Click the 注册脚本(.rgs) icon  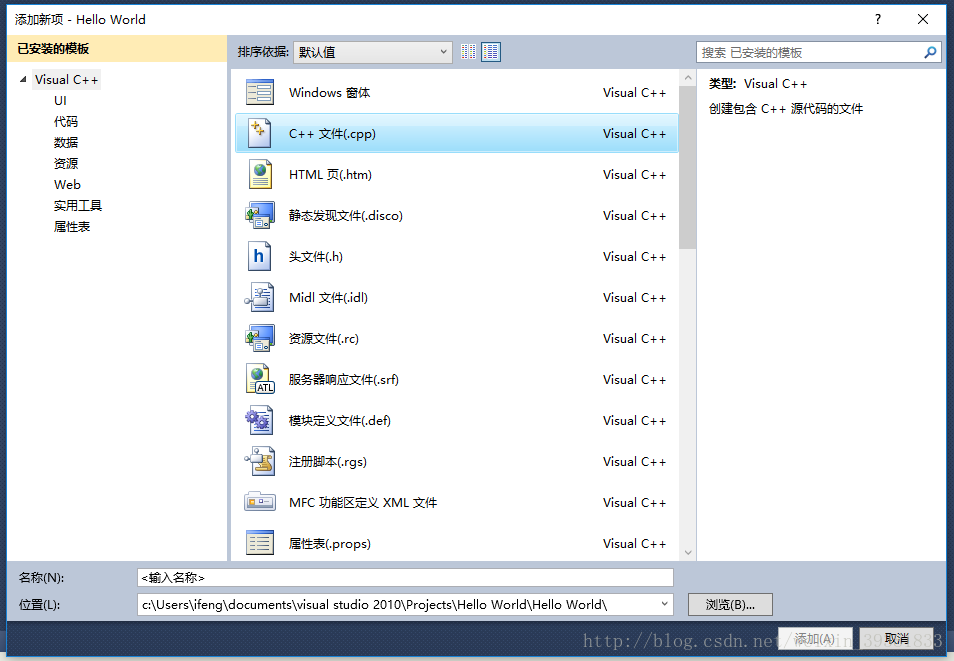coord(260,461)
